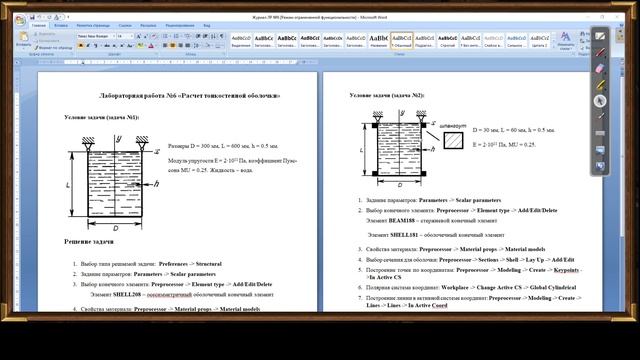The image size is (640, 360).
Task: Click Вырезать in clipboard group
Action: click(44, 33)
